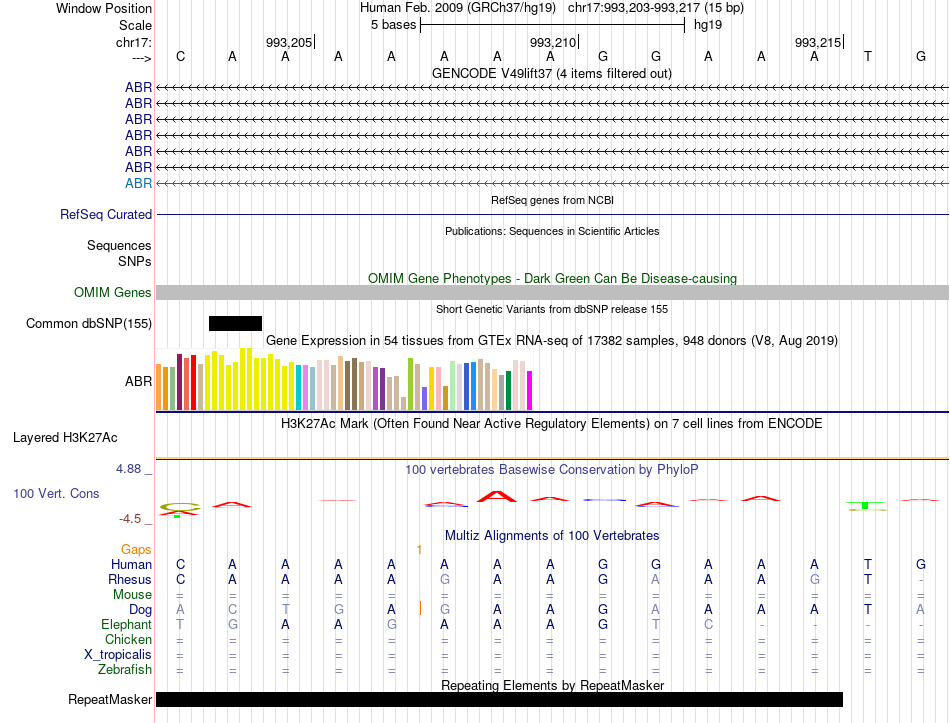This screenshot has width=950, height=723.
Task: Click base T in top reference sequence row
Action: [868, 56]
